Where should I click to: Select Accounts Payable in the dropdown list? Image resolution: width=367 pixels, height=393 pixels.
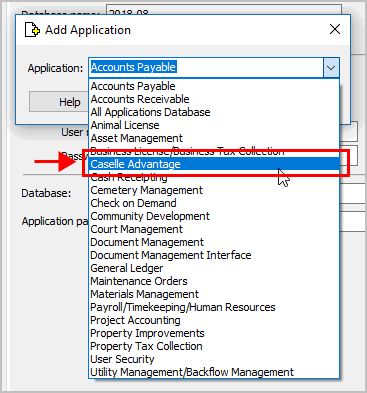(214, 86)
